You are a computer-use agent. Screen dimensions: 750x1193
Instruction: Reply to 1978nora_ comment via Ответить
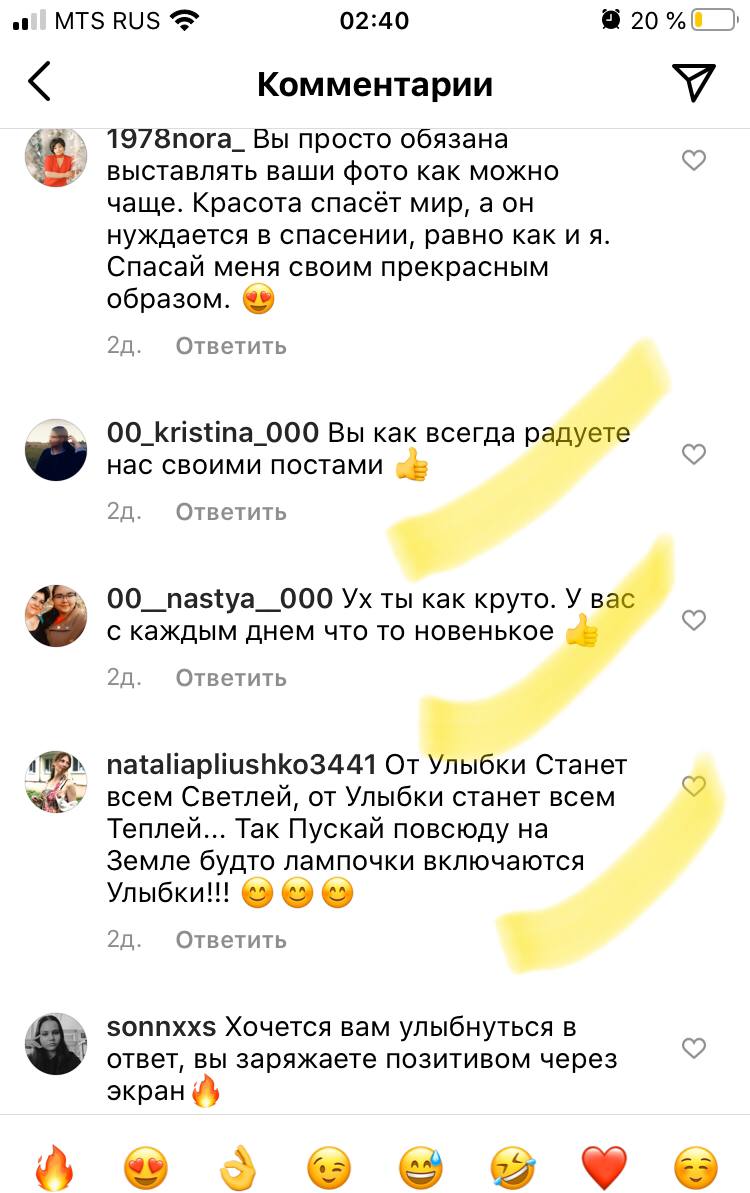click(231, 346)
